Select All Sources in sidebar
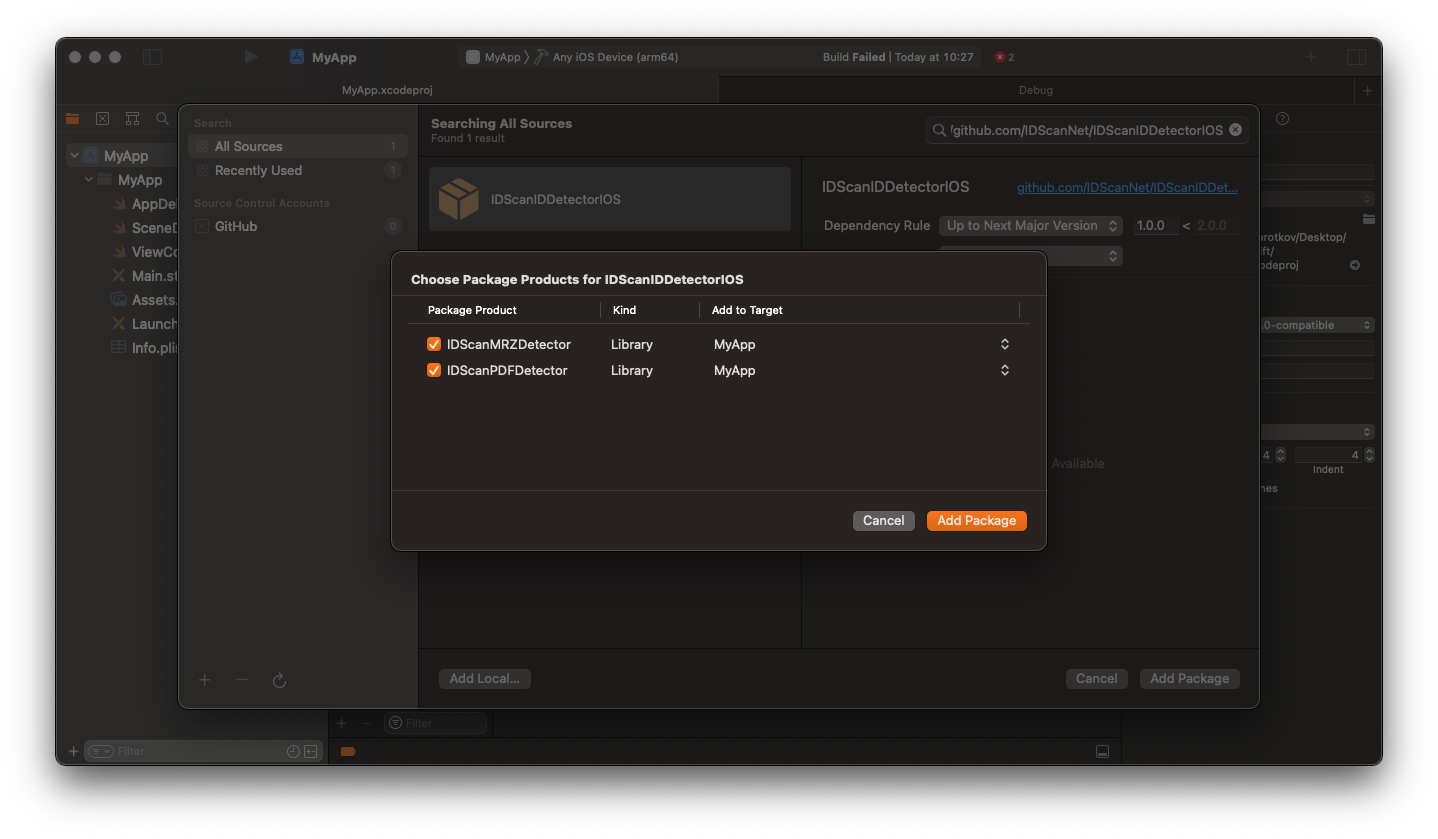This screenshot has height=839, width=1438. point(298,146)
